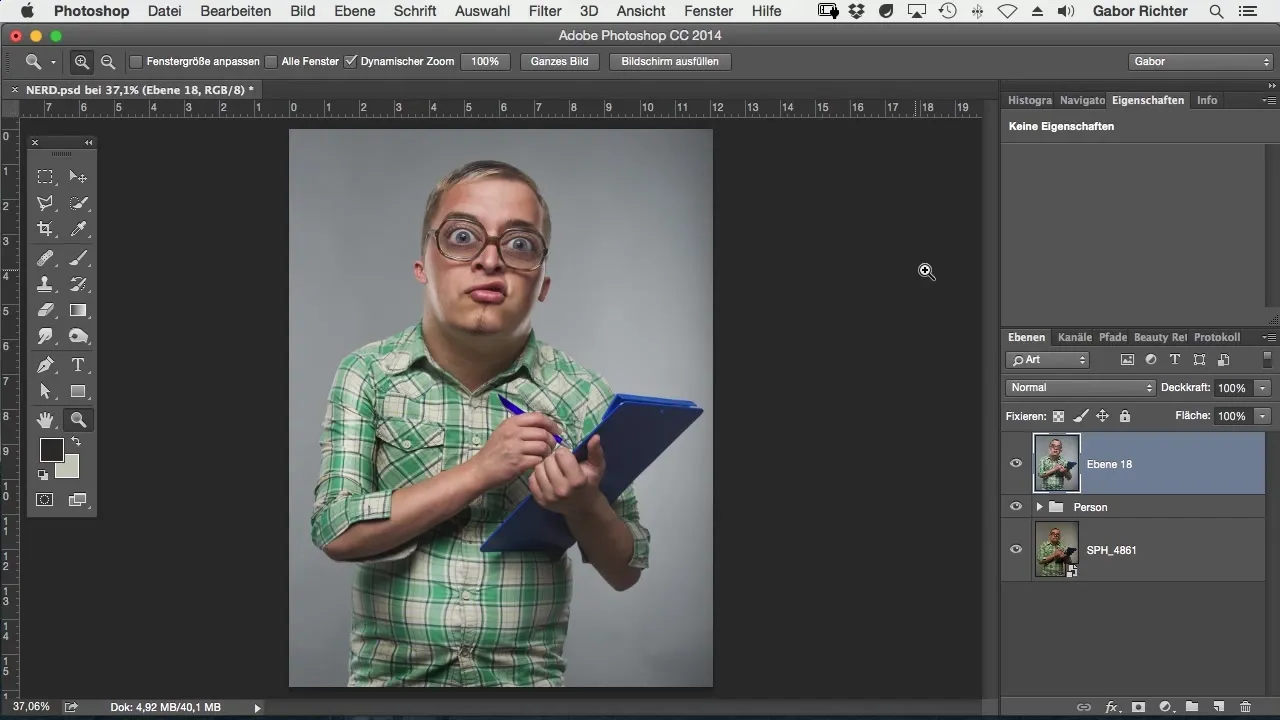The width and height of the screenshot is (1280, 720).
Task: Open the Deckkraft opacity slider arrow
Action: 1264,388
